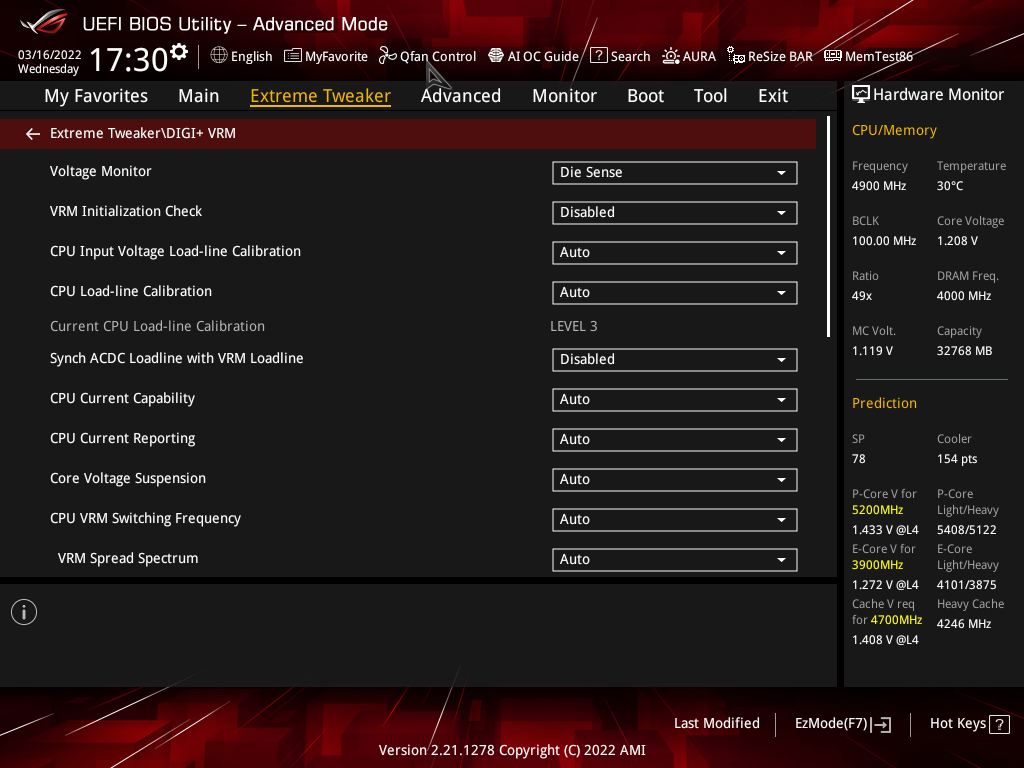This screenshot has height=768, width=1024.
Task: Click Hot Keys label
Action: 957,724
